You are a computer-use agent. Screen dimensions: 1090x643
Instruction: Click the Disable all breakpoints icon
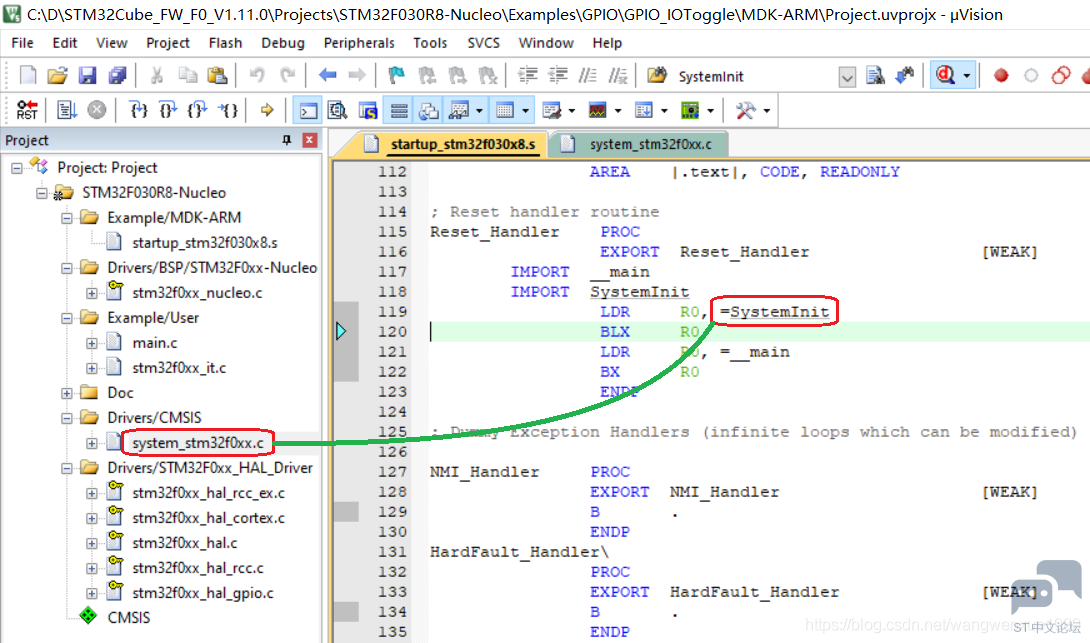pos(1061,75)
